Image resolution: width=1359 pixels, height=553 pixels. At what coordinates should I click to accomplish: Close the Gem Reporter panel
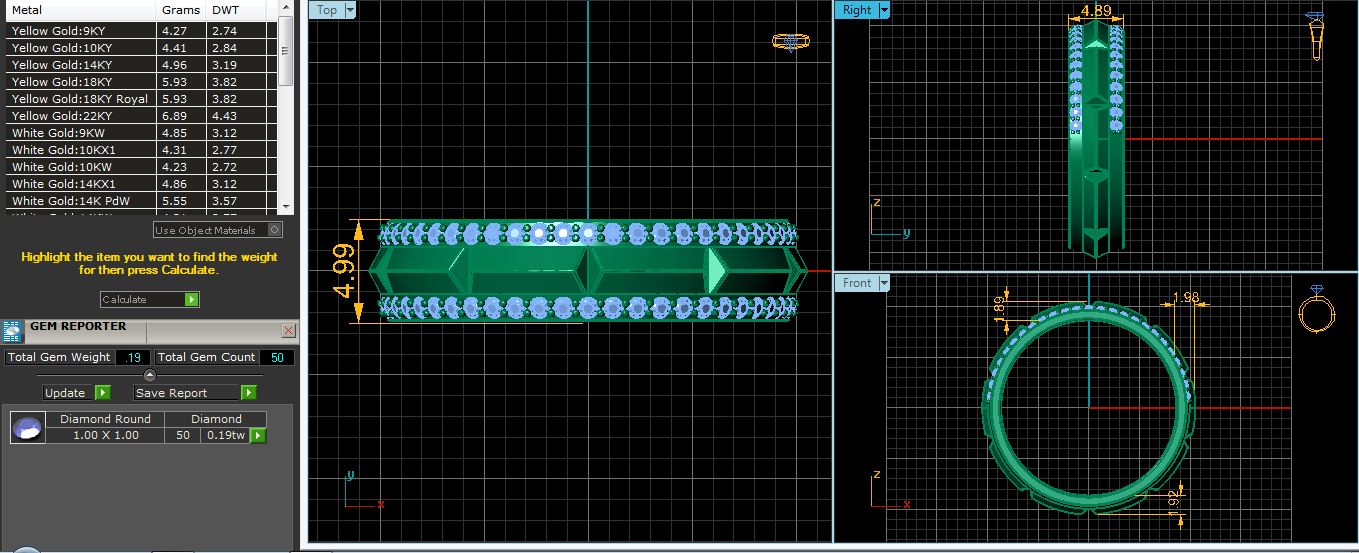[288, 330]
